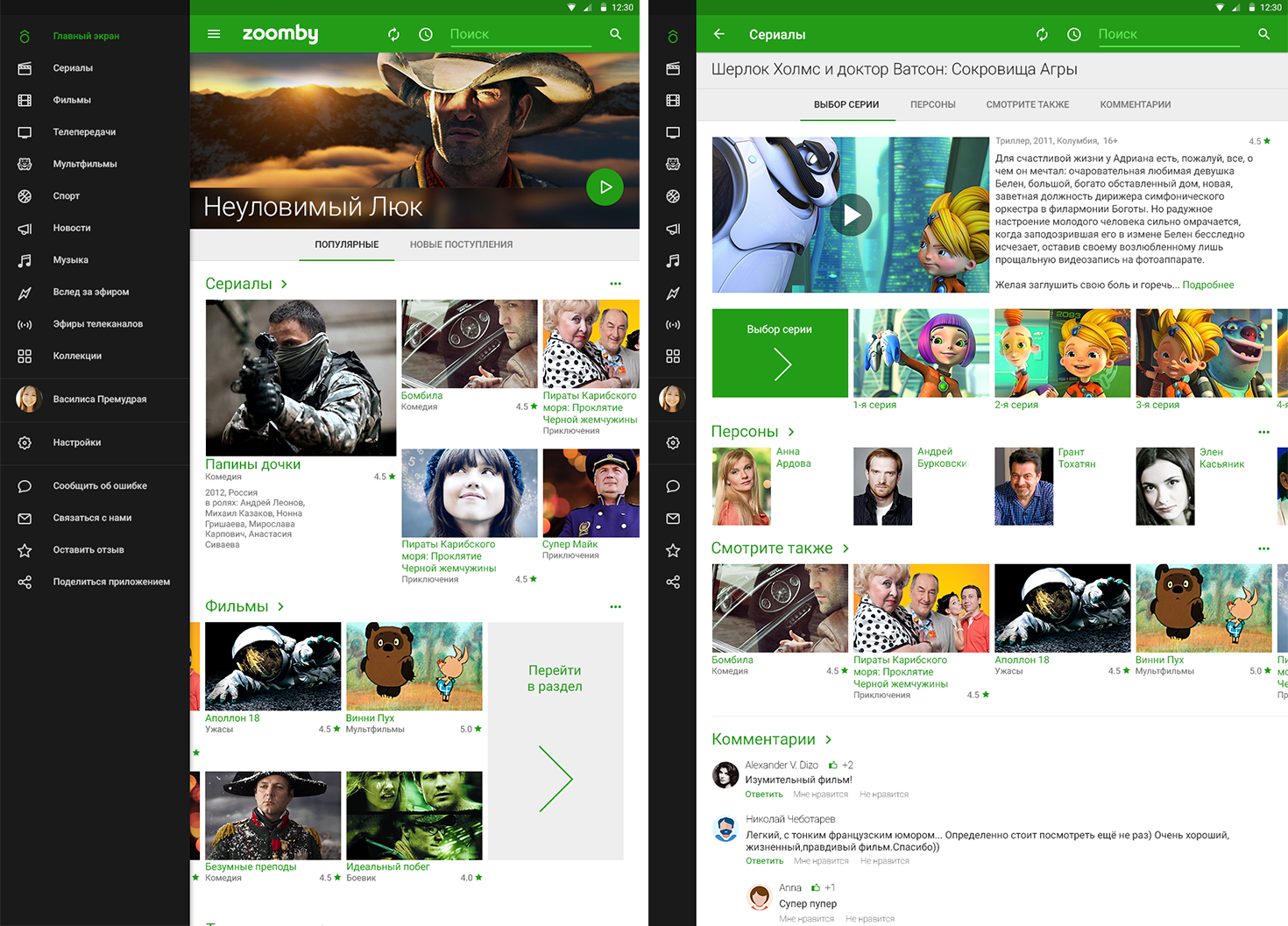This screenshot has width=1288, height=926.
Task: Click collapsed sidebar music note icon
Action: pos(673,260)
